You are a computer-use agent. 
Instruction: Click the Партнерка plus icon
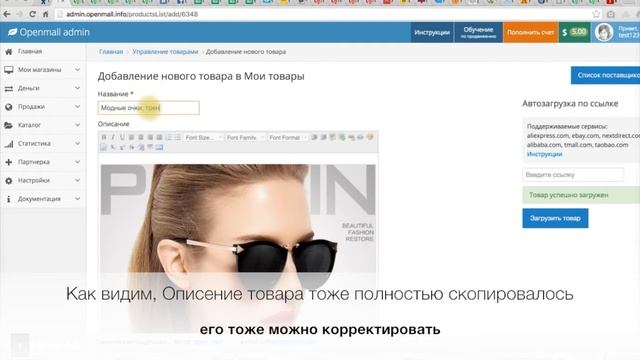9,162
